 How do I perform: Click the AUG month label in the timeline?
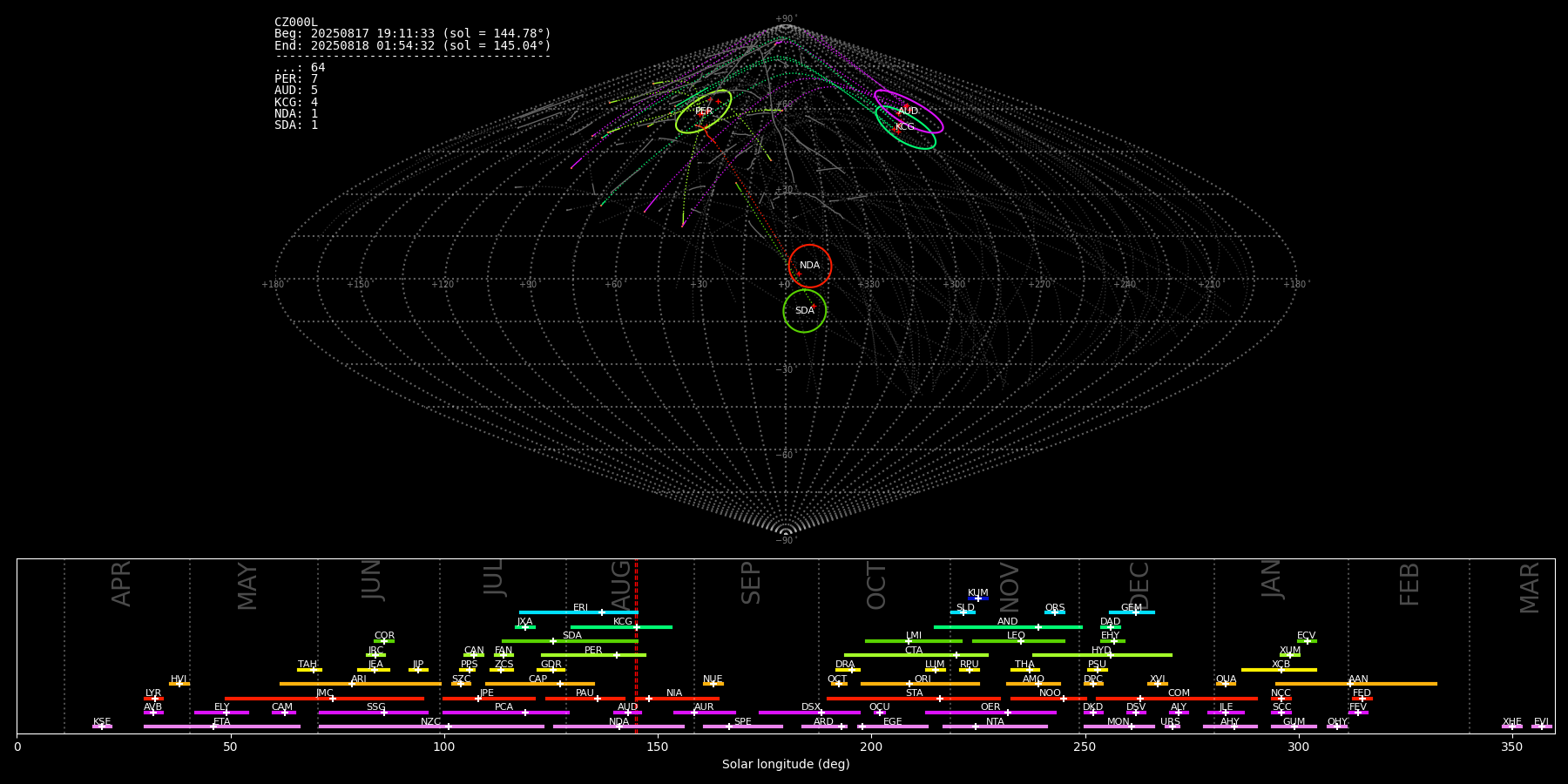621,584
